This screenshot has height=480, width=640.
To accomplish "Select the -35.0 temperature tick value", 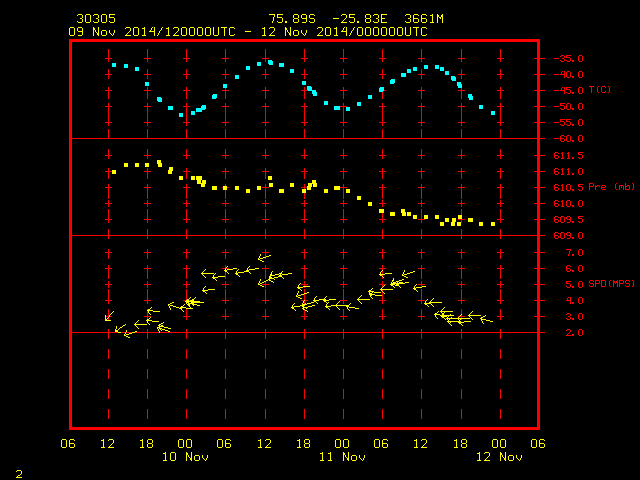I will coord(569,59).
